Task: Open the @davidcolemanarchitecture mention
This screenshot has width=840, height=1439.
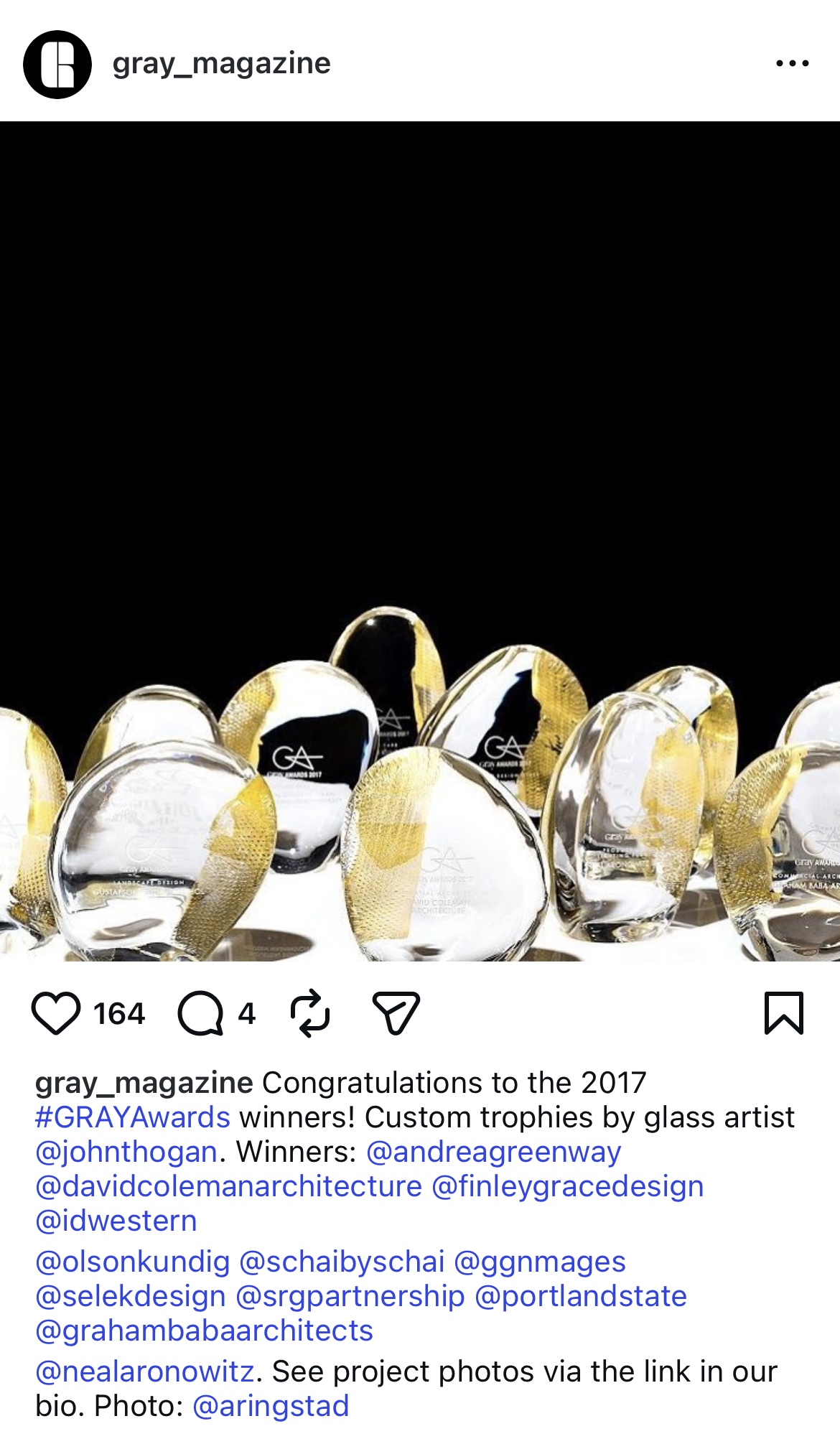Action: tap(229, 1186)
